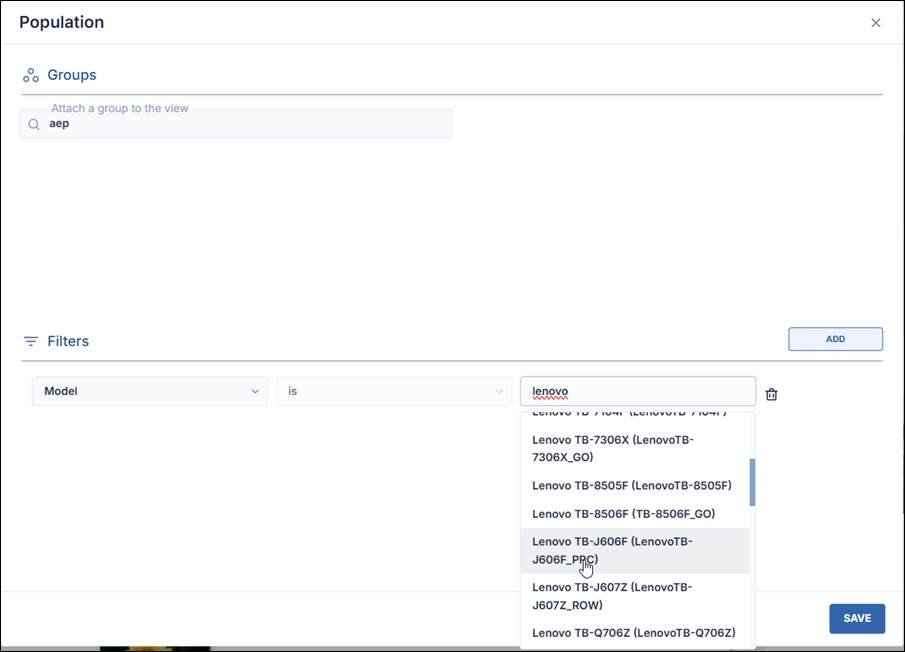905x652 pixels.
Task: Delete the Model filter with trash icon
Action: (x=771, y=394)
